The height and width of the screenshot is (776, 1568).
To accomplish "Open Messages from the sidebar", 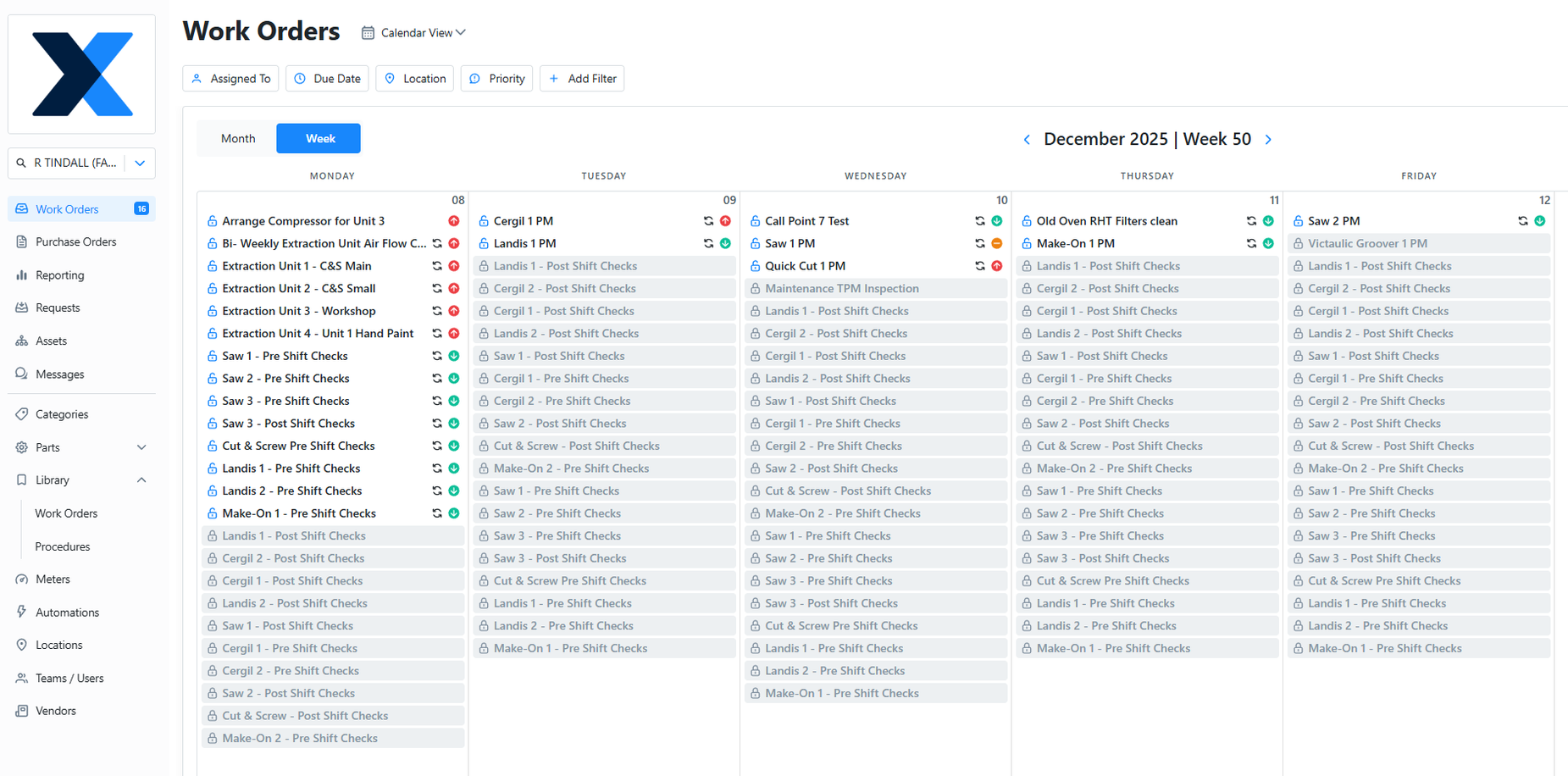I will point(59,374).
